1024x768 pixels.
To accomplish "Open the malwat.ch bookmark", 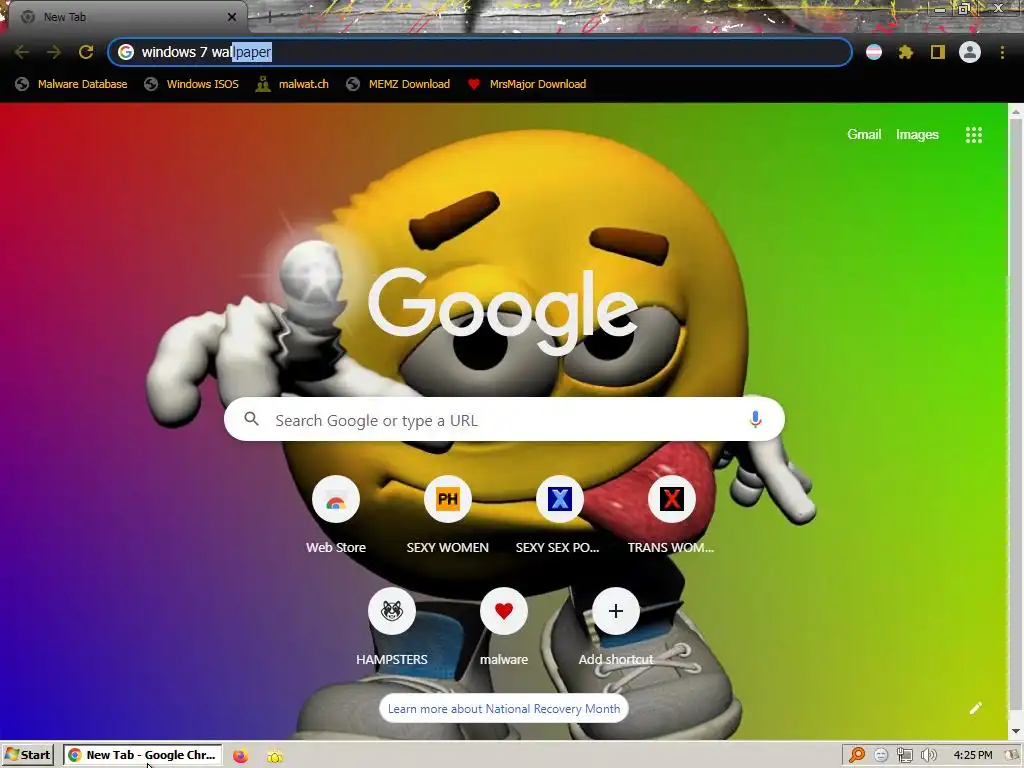I will click(x=292, y=84).
